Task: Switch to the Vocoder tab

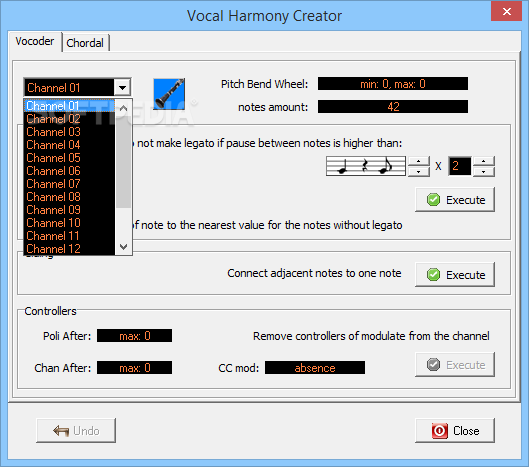Action: [x=35, y=42]
